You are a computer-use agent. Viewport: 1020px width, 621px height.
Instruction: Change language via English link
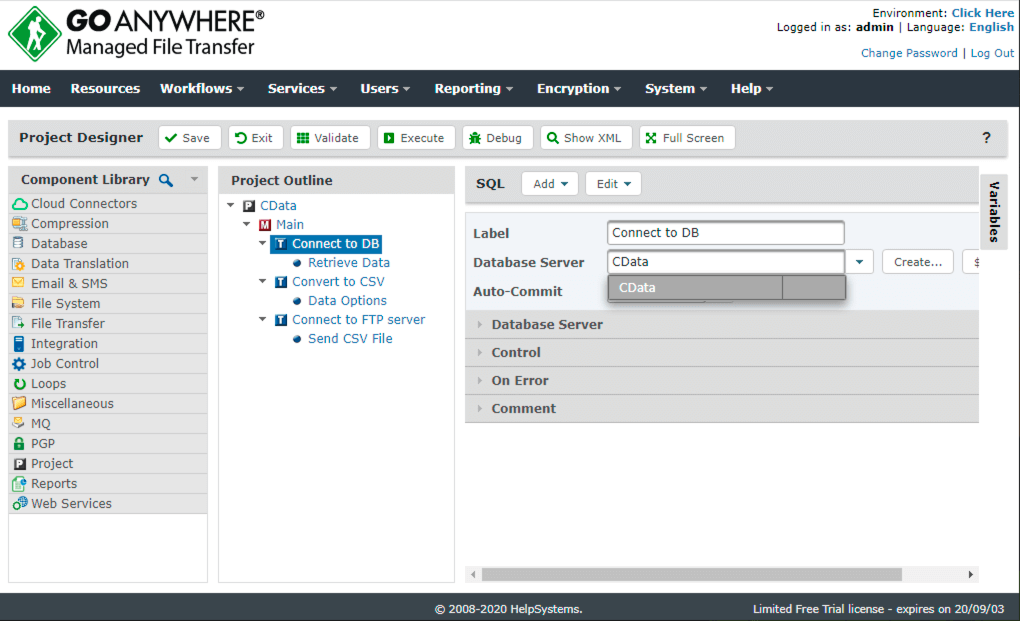991,27
